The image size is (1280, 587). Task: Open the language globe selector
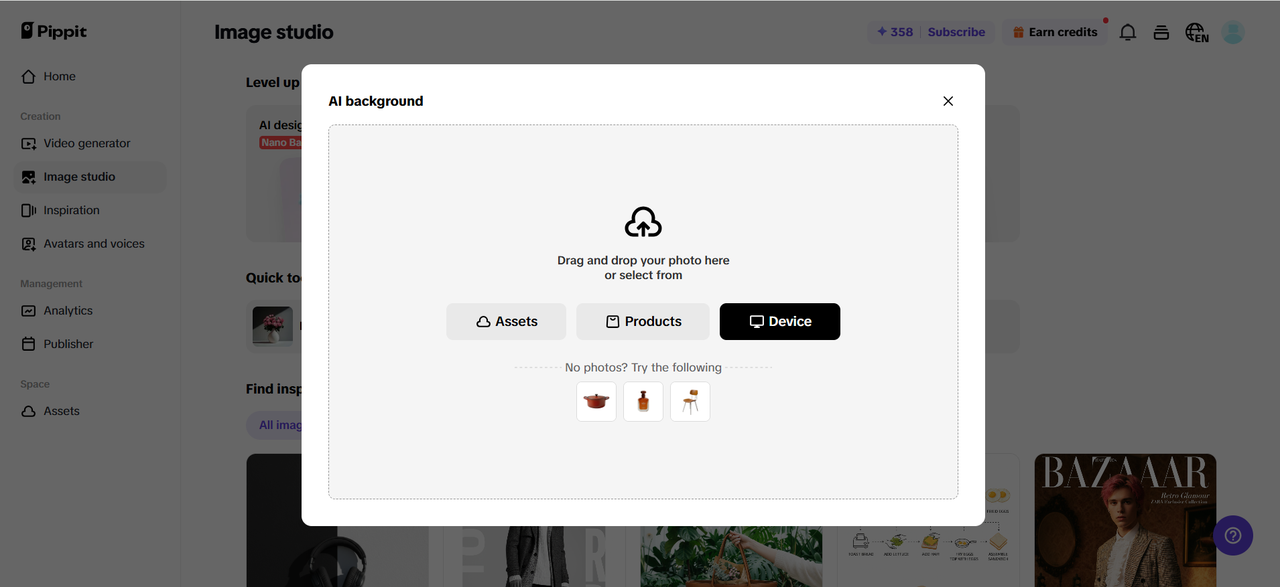[1196, 32]
